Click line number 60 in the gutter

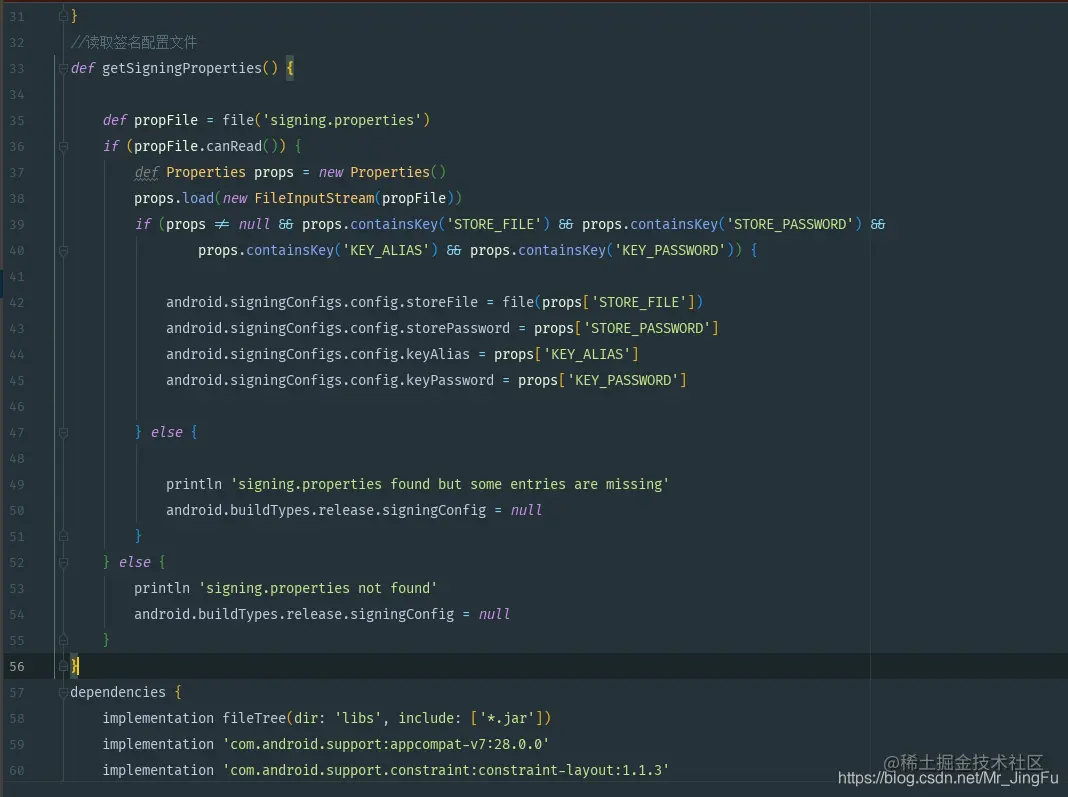(x=17, y=771)
